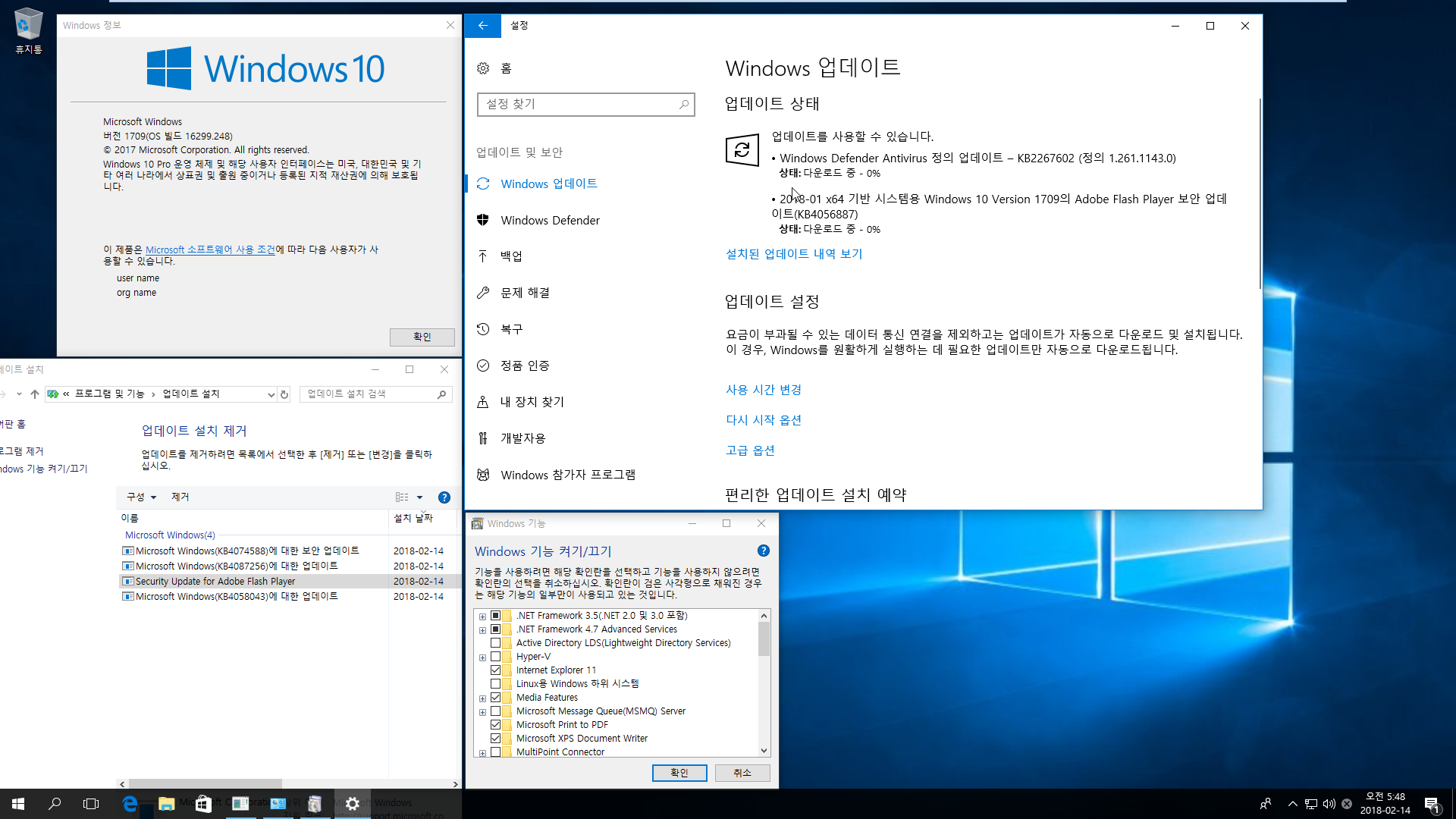Enable the Hyper-V checkbox
The image size is (1456, 819).
pyautogui.click(x=495, y=657)
